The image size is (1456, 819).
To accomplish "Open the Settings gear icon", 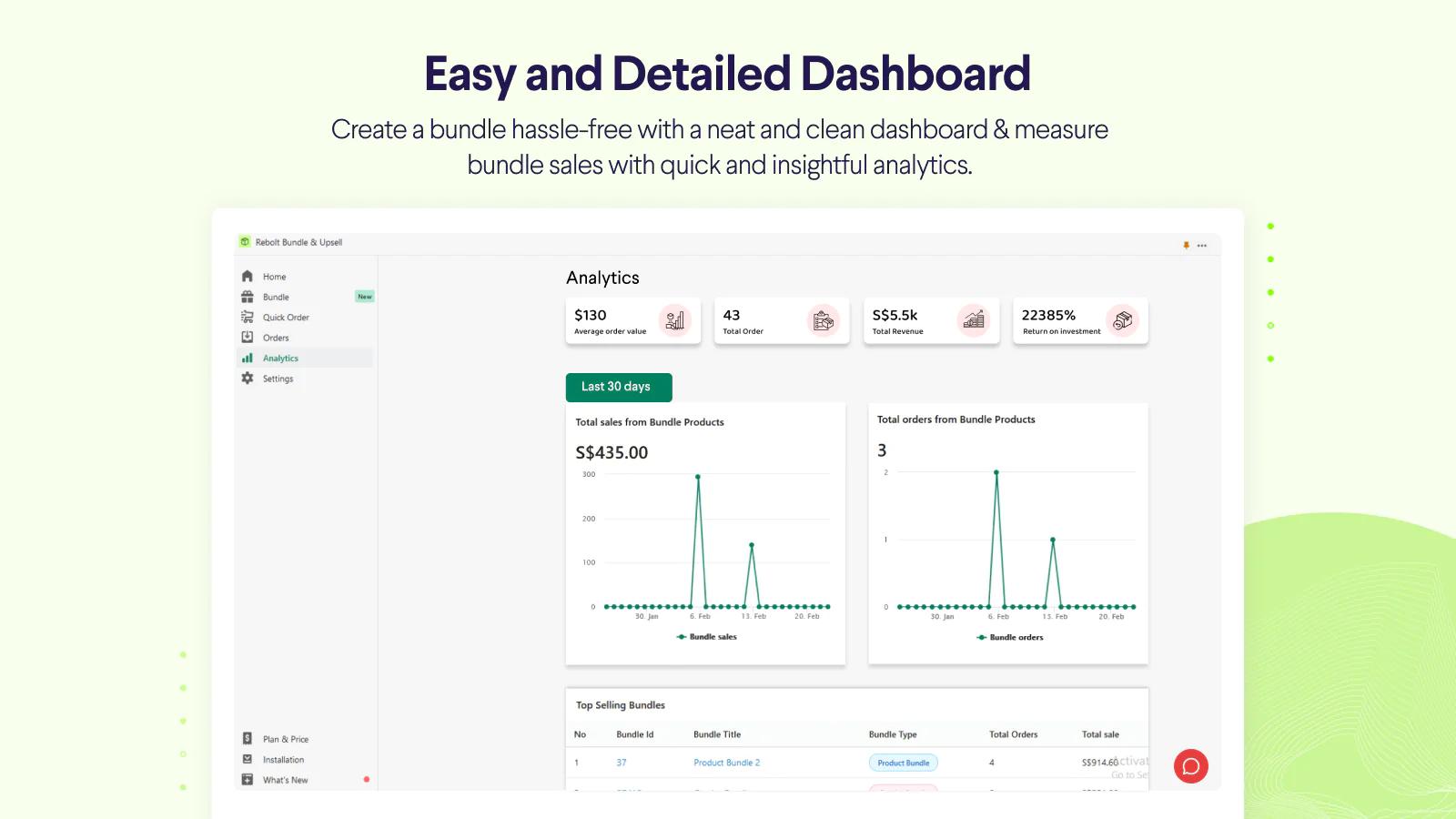I will 247,378.
